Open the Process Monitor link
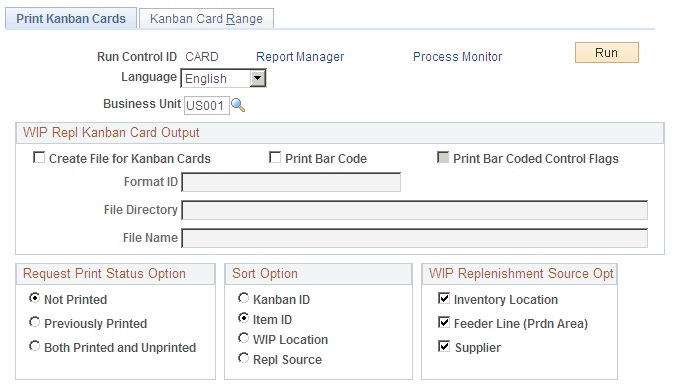The image size is (674, 386). (x=457, y=57)
